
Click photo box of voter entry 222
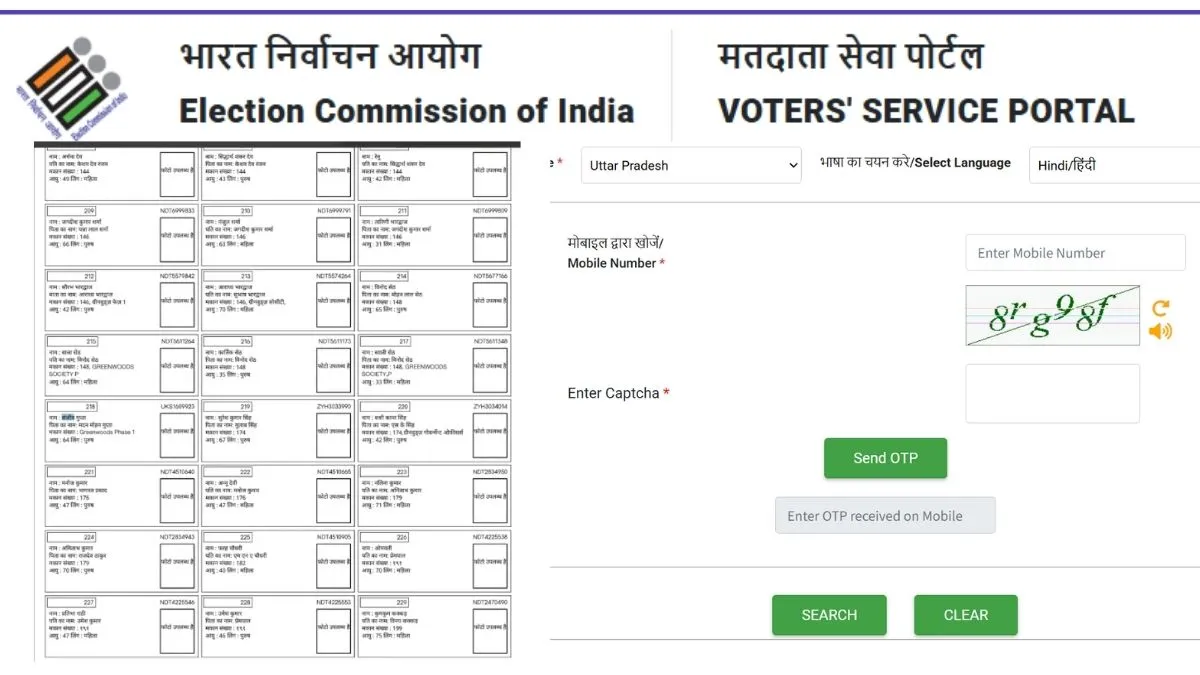(x=334, y=496)
